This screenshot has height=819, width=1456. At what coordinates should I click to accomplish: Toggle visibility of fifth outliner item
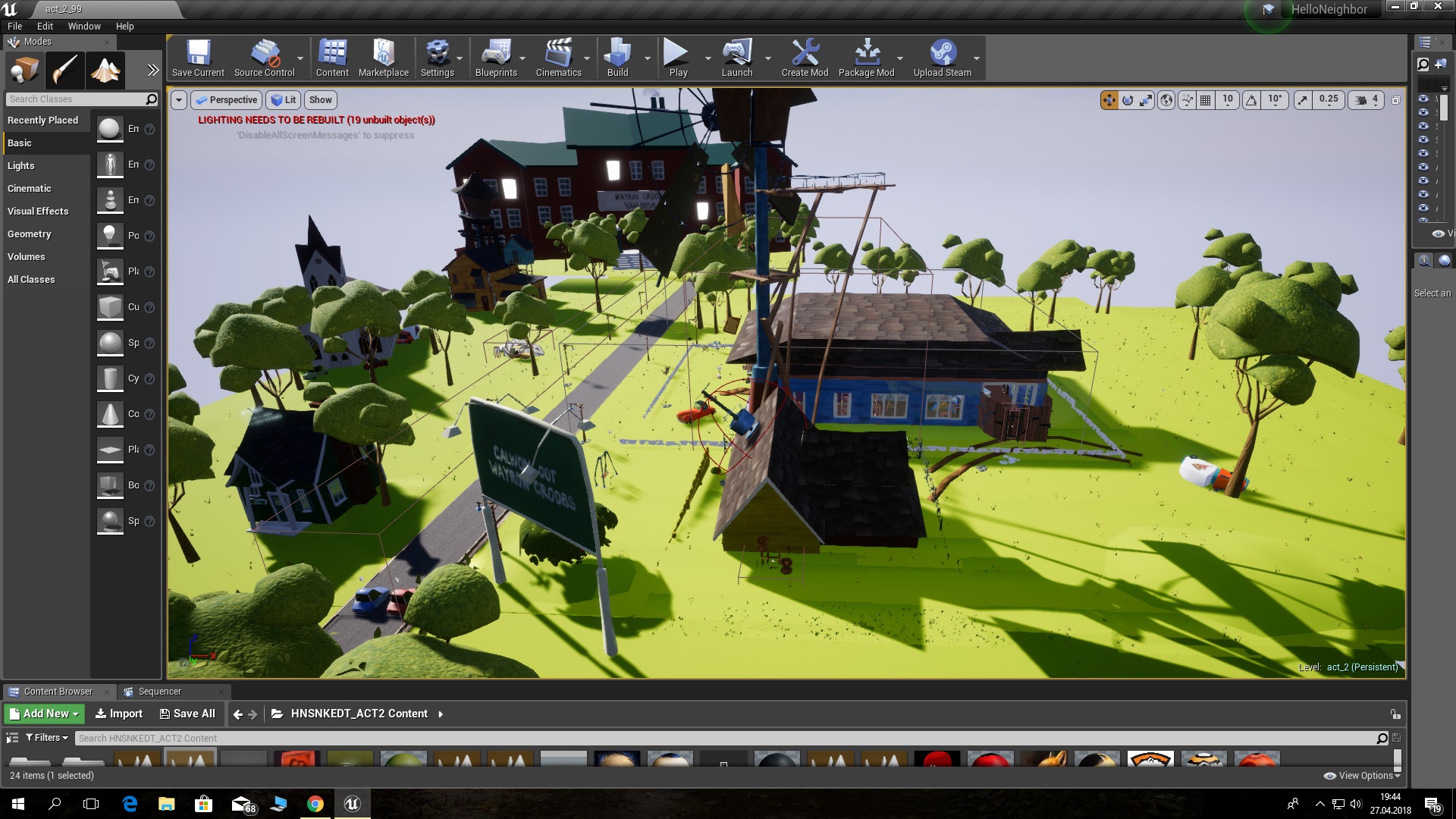(1423, 153)
